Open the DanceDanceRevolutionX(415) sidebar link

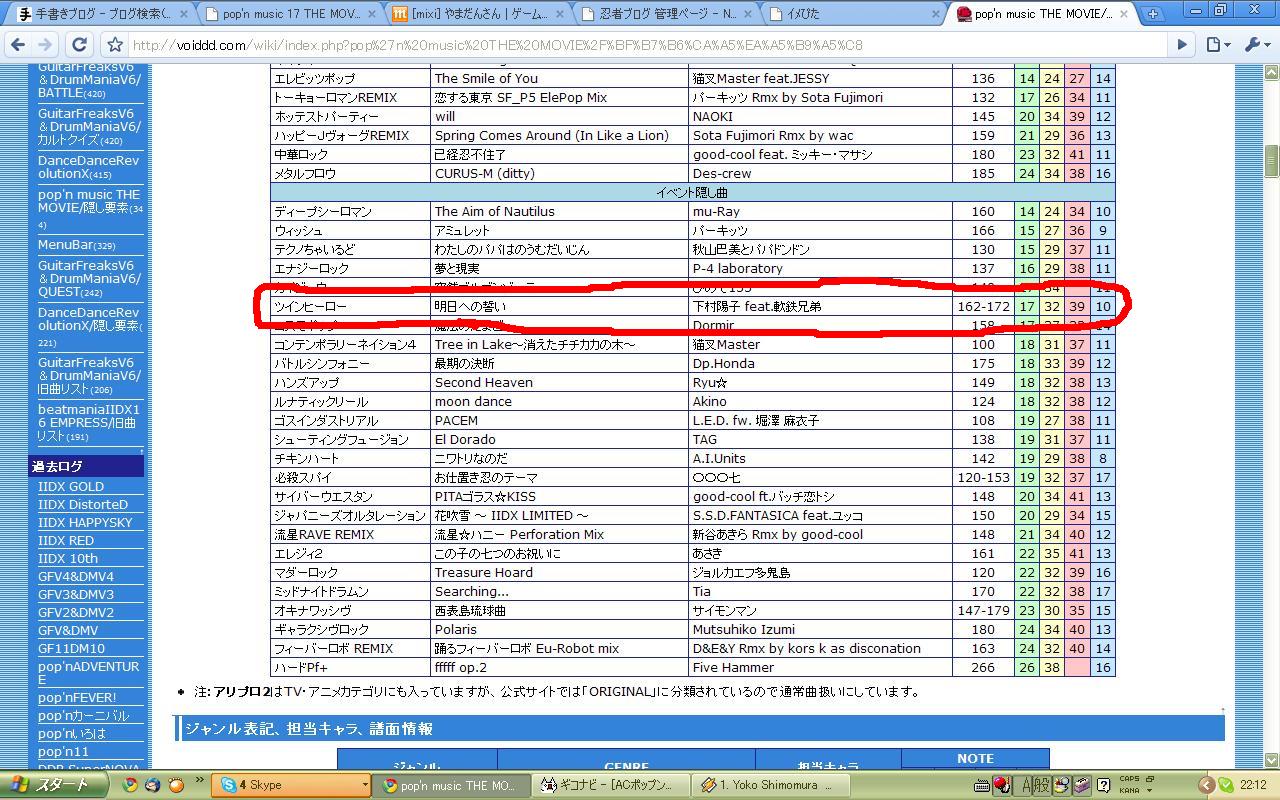88,167
